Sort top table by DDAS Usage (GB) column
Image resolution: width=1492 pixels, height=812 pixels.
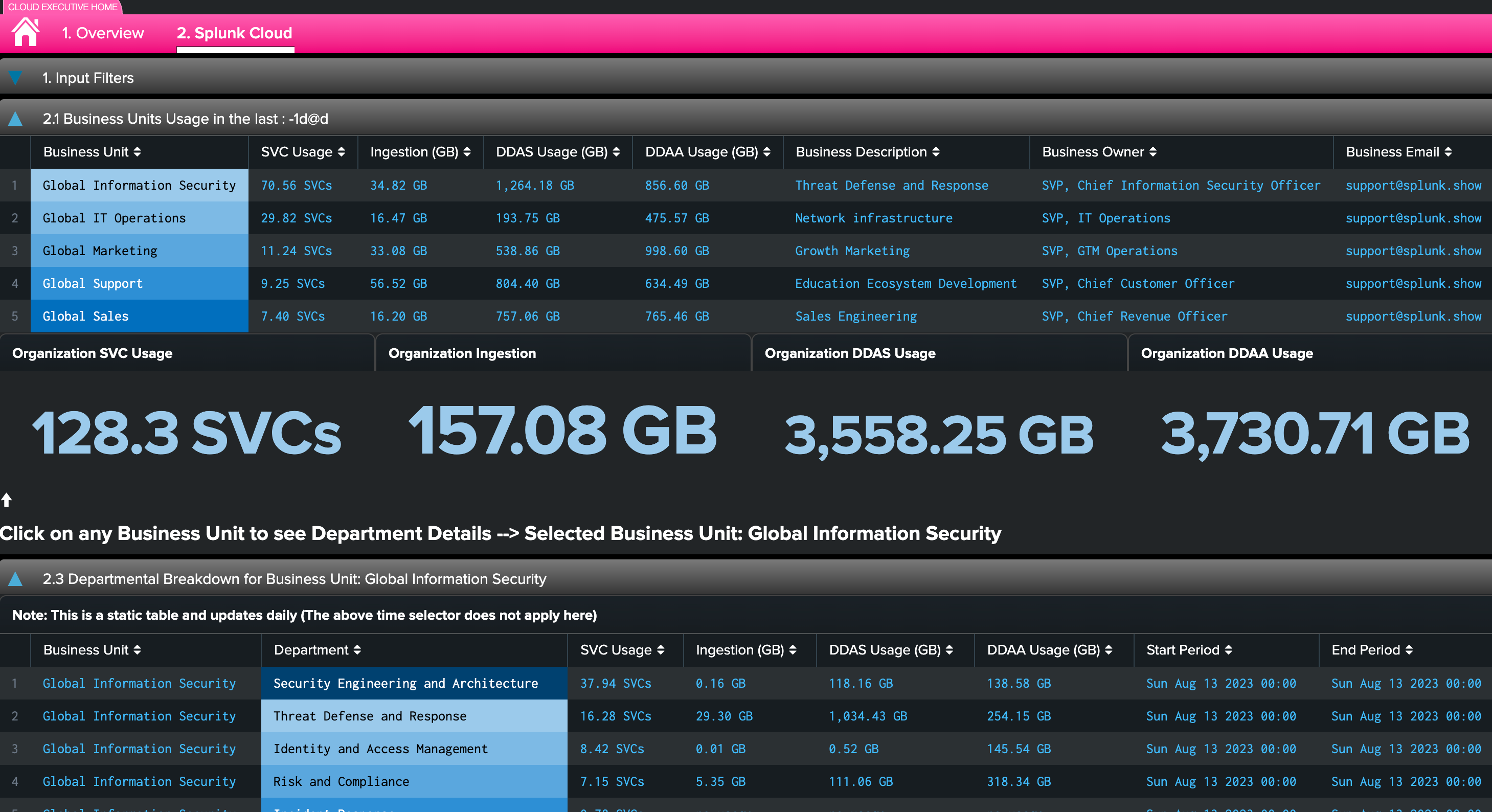558,152
